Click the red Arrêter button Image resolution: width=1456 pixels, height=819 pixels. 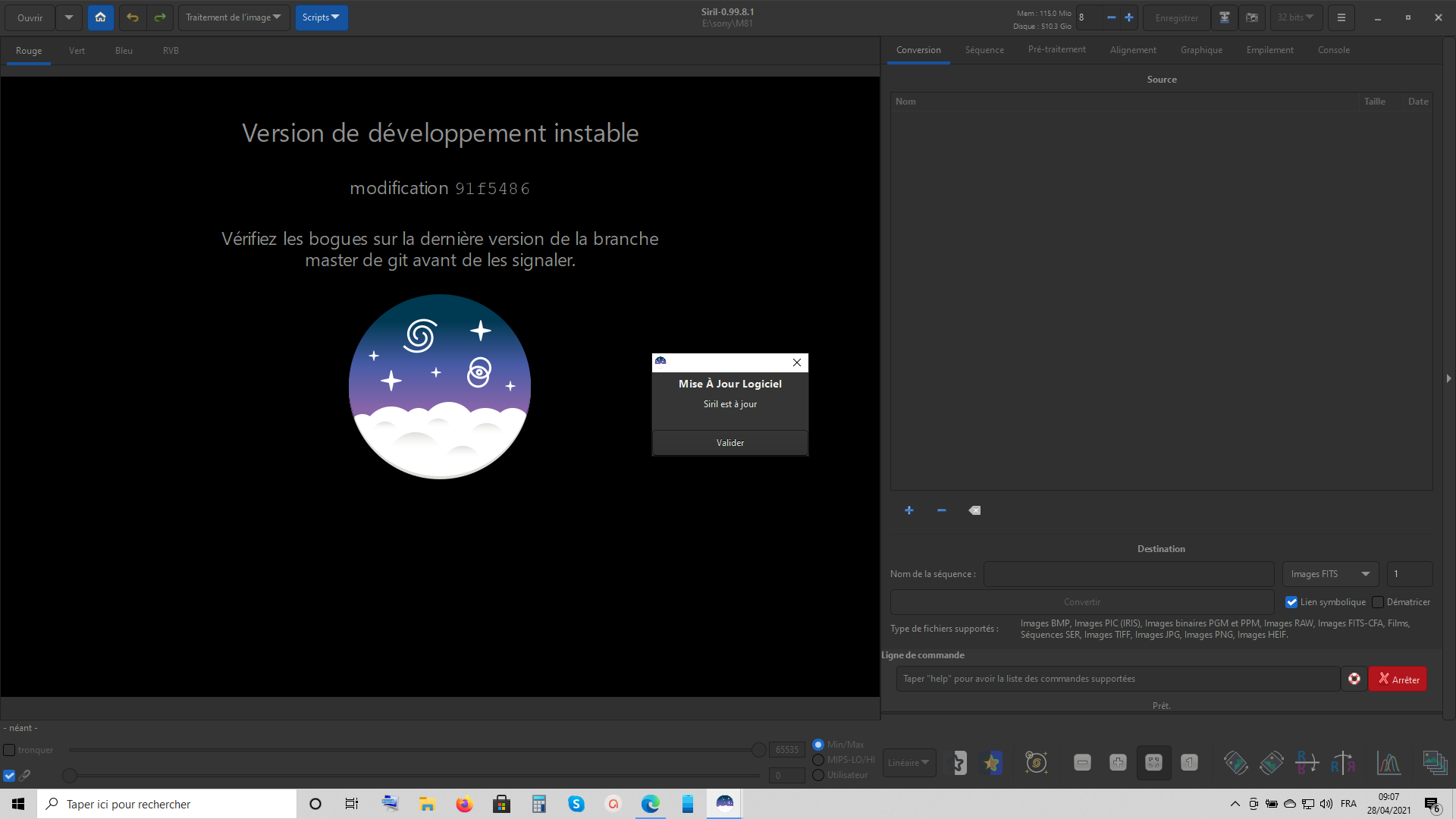pyautogui.click(x=1398, y=679)
